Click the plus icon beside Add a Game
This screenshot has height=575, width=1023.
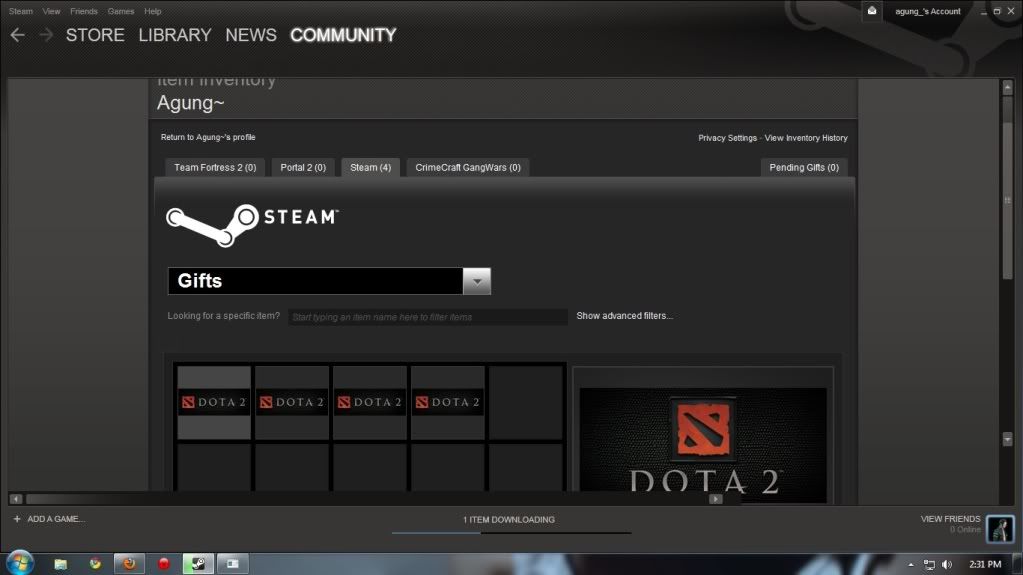pyautogui.click(x=17, y=519)
